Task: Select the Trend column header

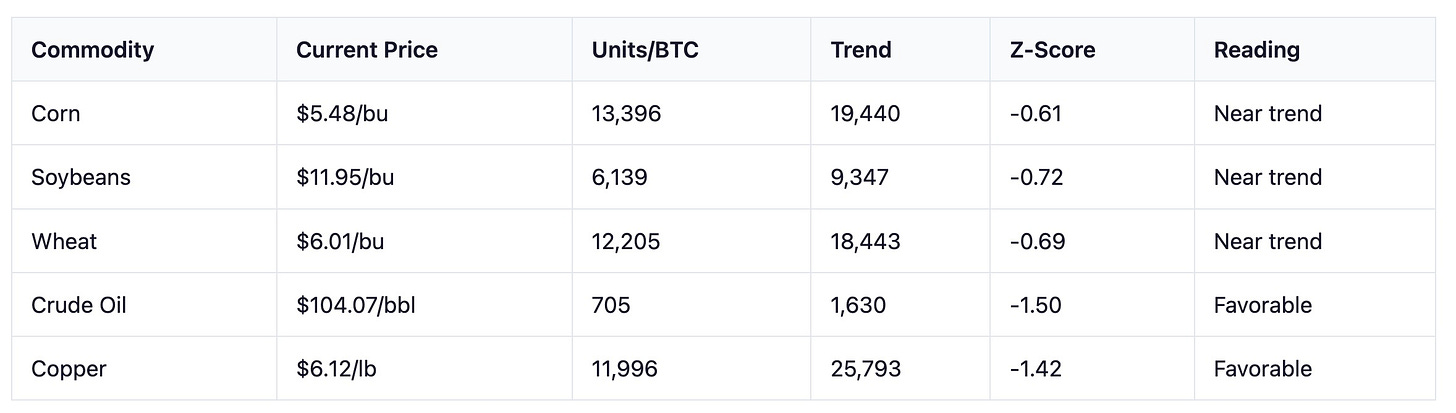Action: tap(859, 50)
